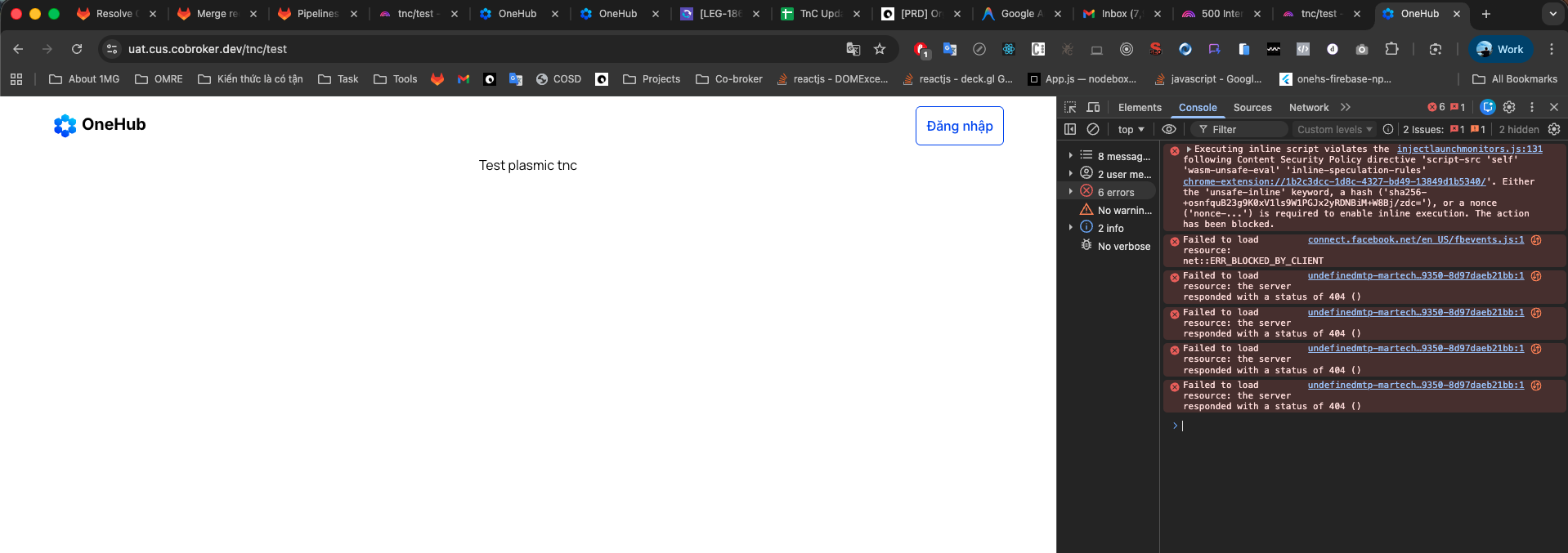Select the inspect element picker icon
Viewport: 1568px width, 553px height.
[x=1070, y=107]
